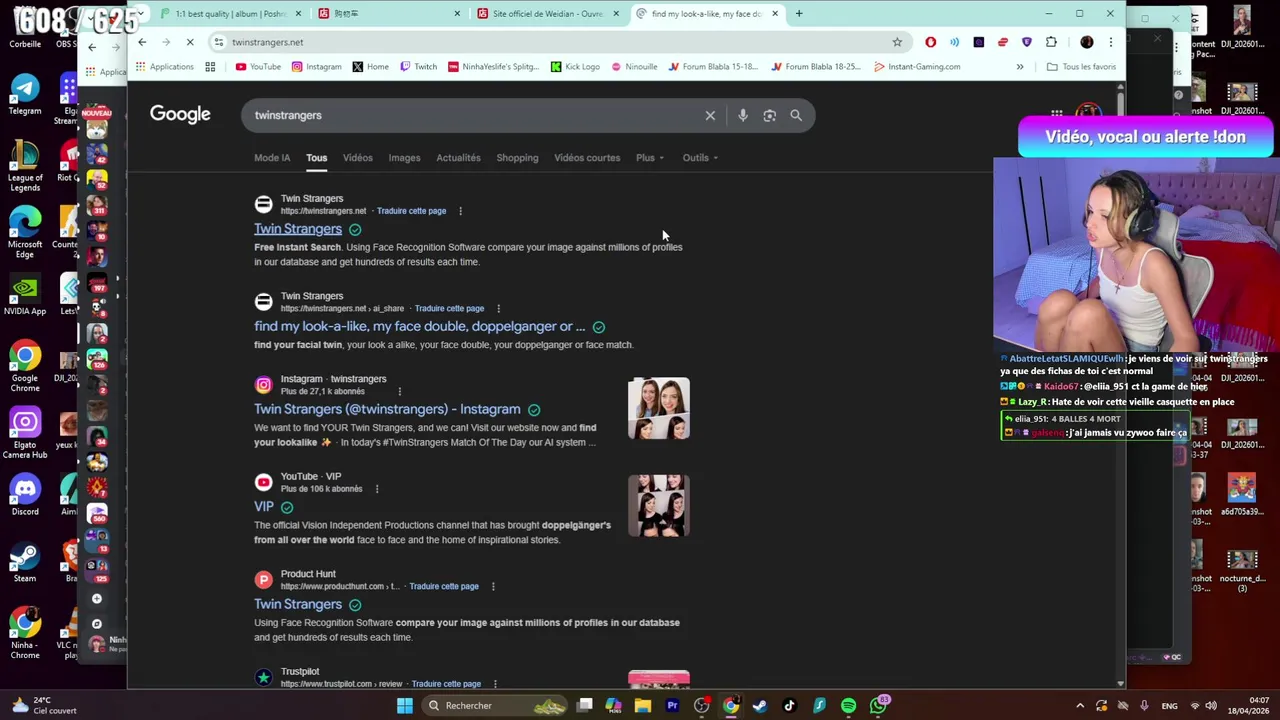The image size is (1280, 720).
Task: Show more bookmarks chevron
Action: coord(1020,67)
